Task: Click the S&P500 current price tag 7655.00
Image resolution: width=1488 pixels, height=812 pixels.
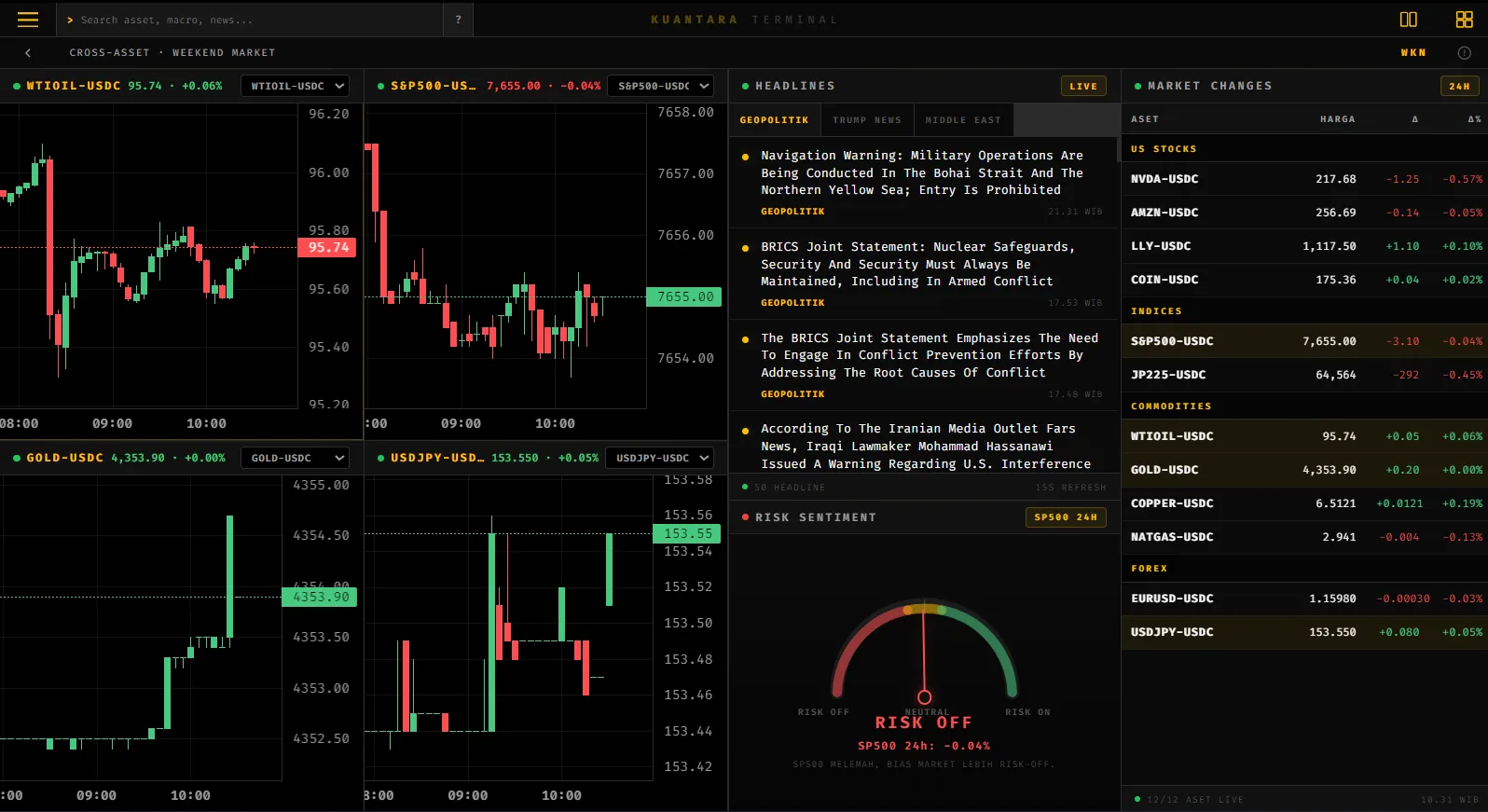Action: click(685, 296)
